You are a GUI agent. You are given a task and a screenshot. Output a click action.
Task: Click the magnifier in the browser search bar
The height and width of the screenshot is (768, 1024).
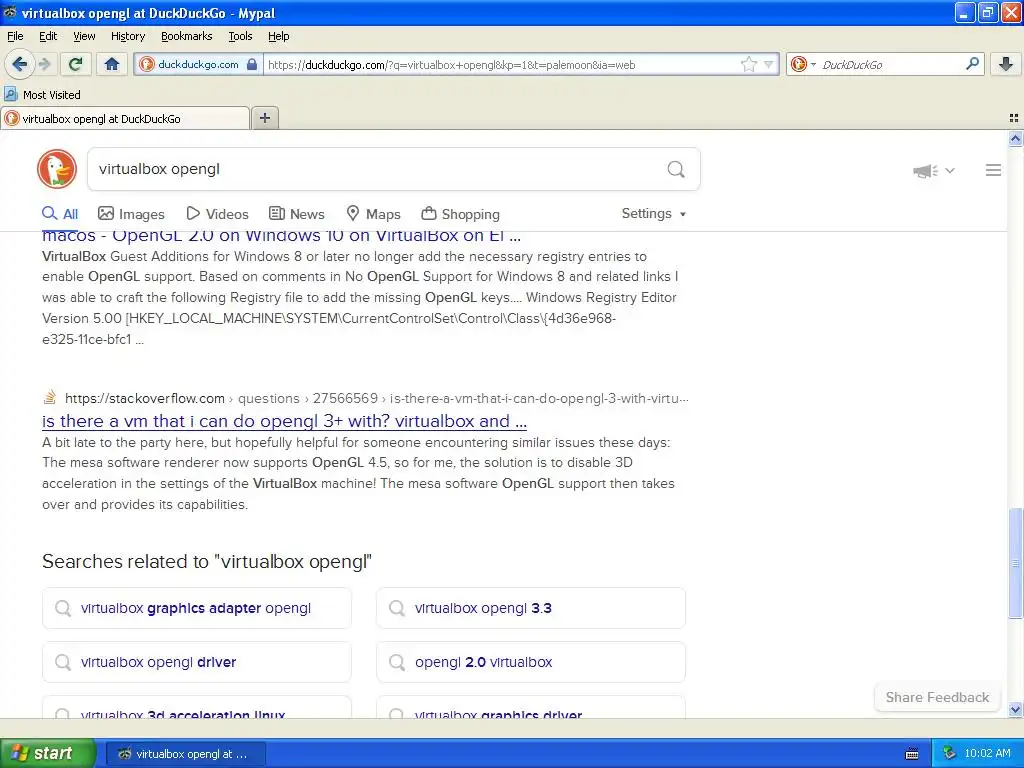[972, 63]
